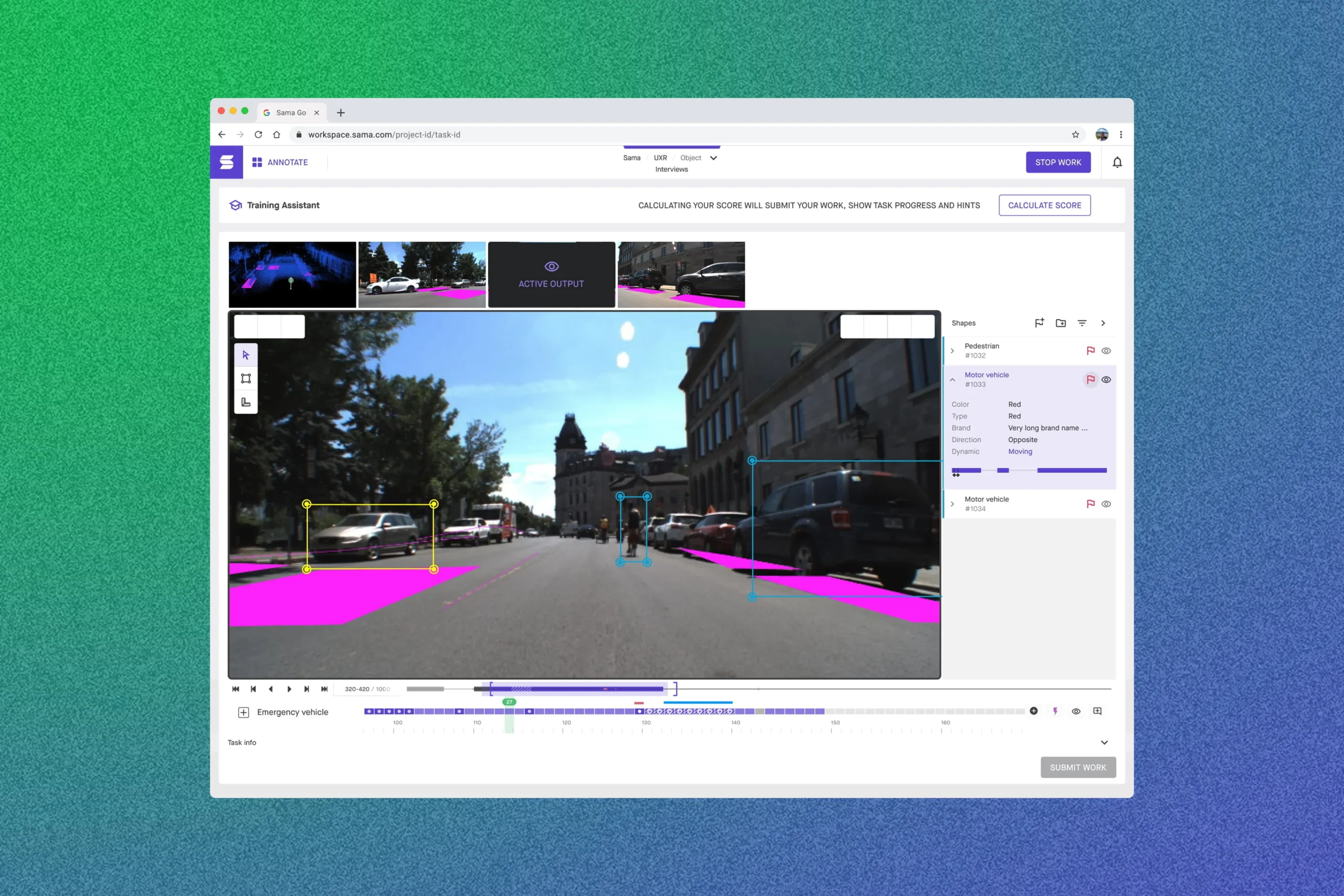Click the add comment icon near the timeline
Screen dimensions: 1344x896
[1097, 711]
